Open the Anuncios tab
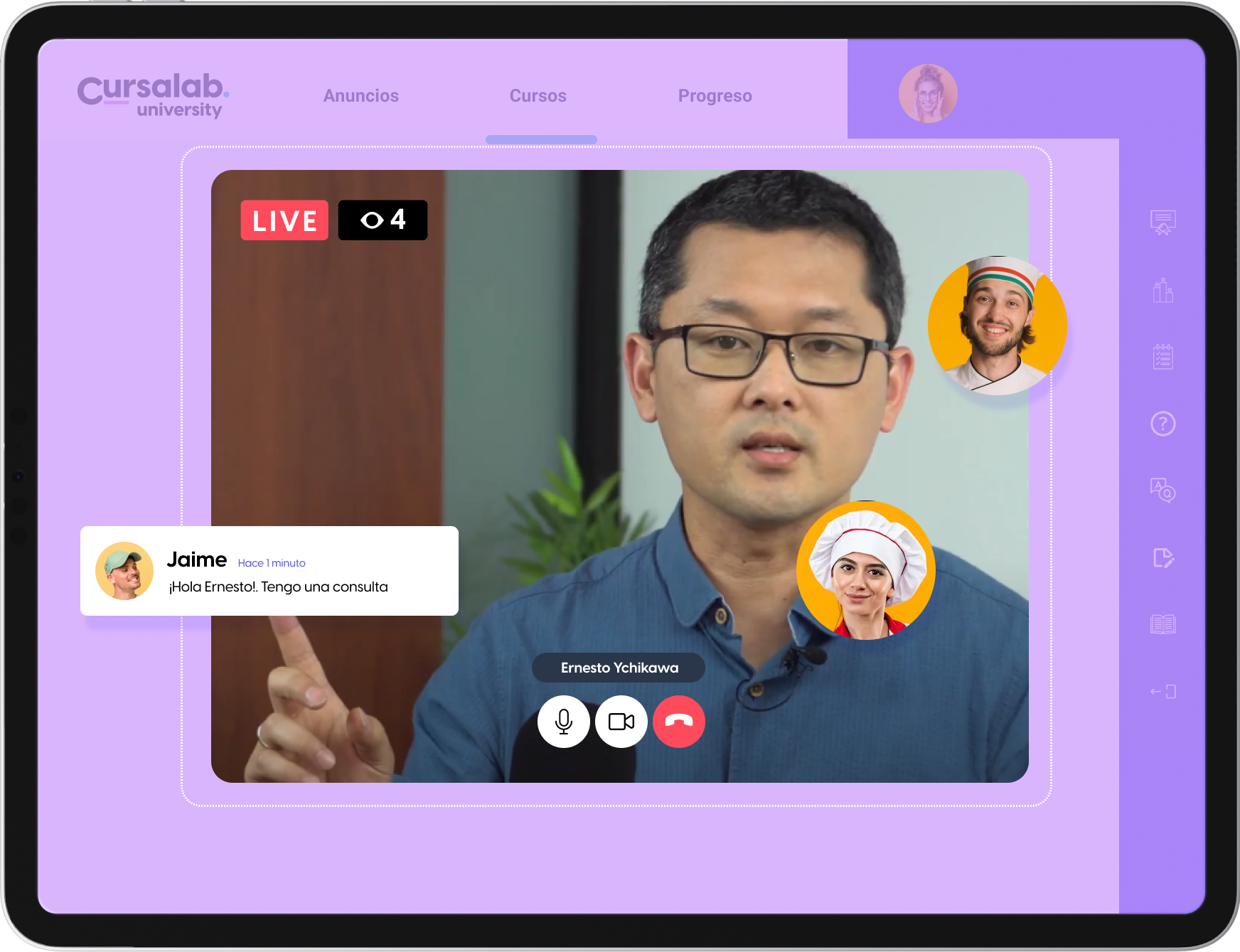Image resolution: width=1240 pixels, height=952 pixels. pos(361,96)
